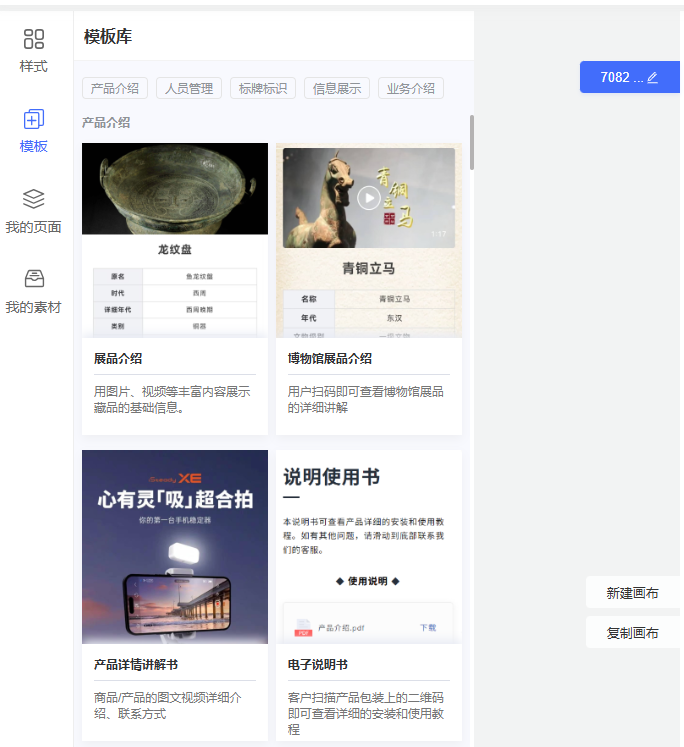Play the 青铜立马 video preview
The image size is (684, 747).
[369, 198]
